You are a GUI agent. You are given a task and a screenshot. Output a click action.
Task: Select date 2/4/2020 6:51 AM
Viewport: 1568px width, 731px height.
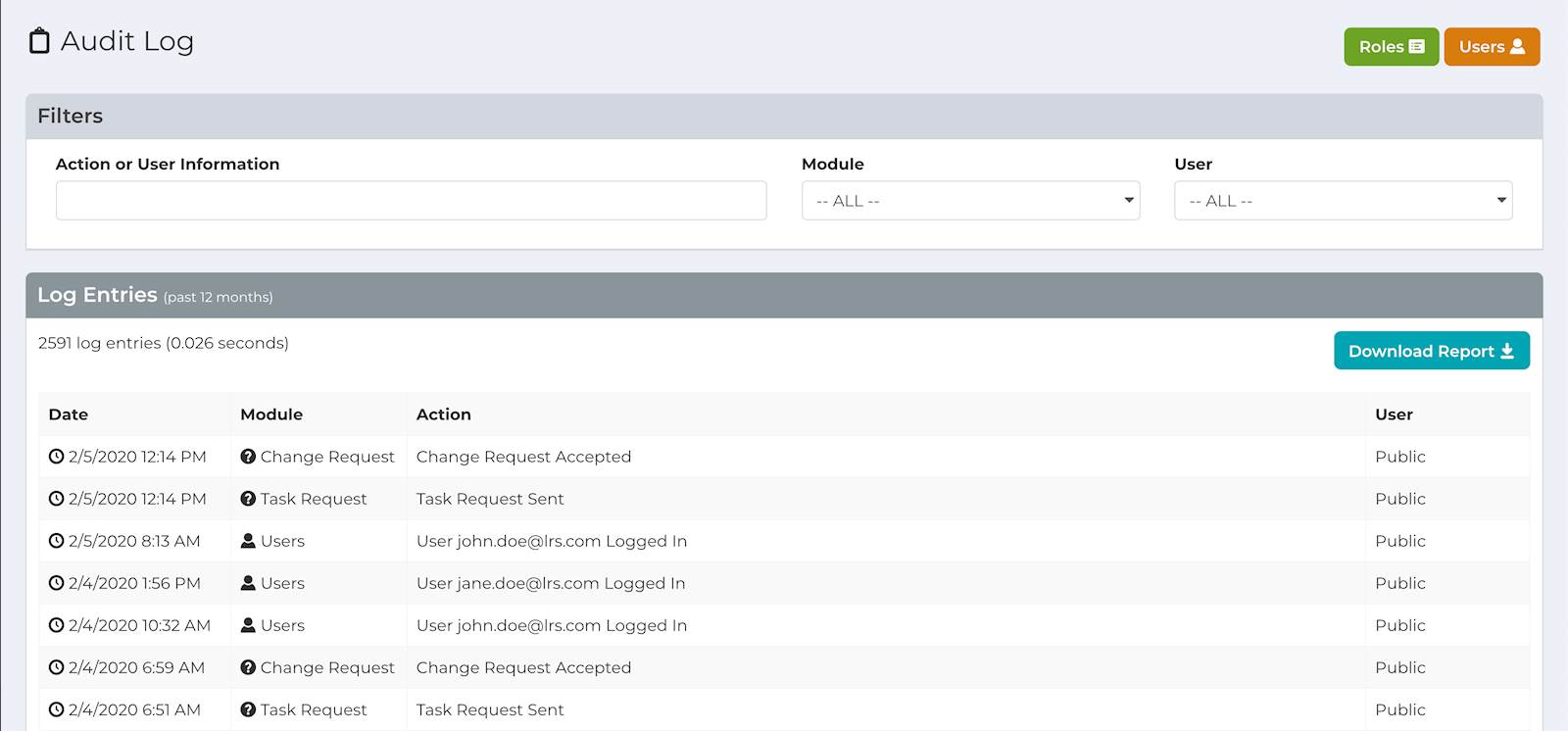point(134,709)
